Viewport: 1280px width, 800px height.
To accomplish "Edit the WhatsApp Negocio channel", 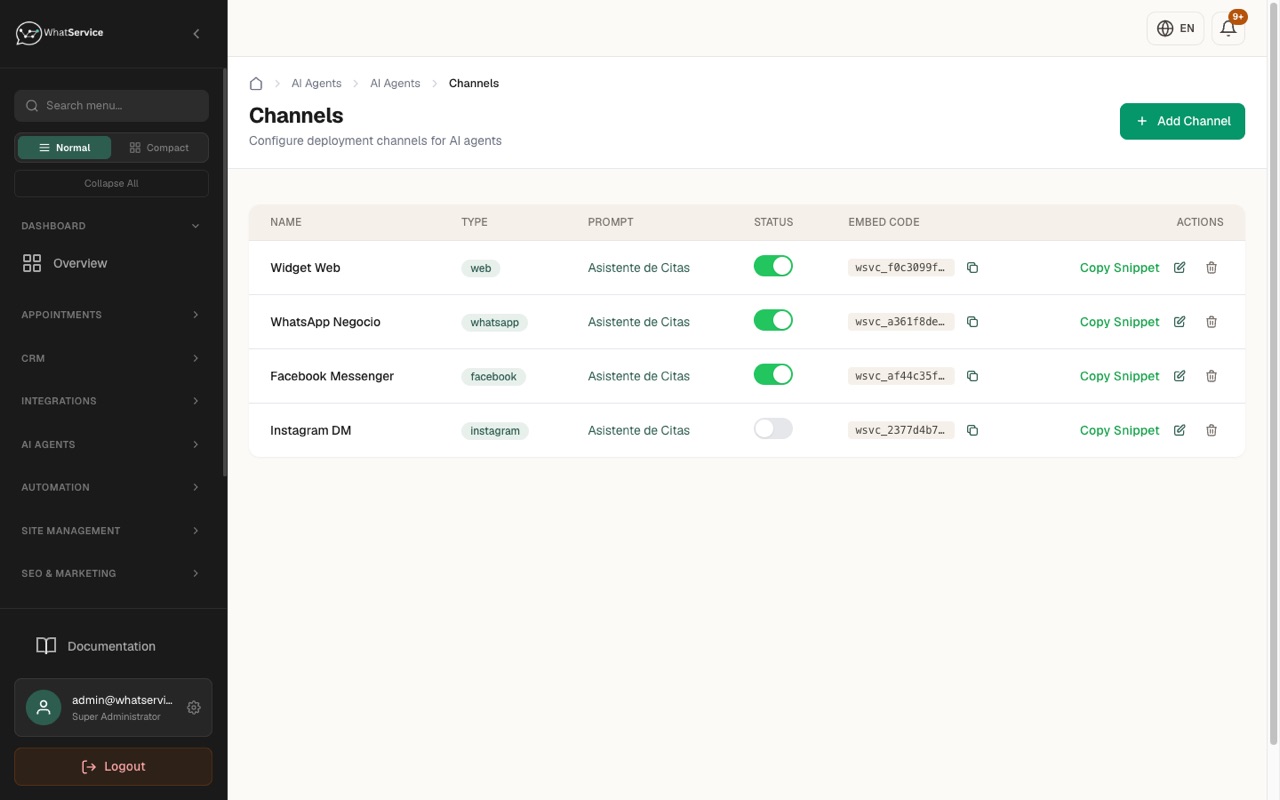I will click(1180, 322).
